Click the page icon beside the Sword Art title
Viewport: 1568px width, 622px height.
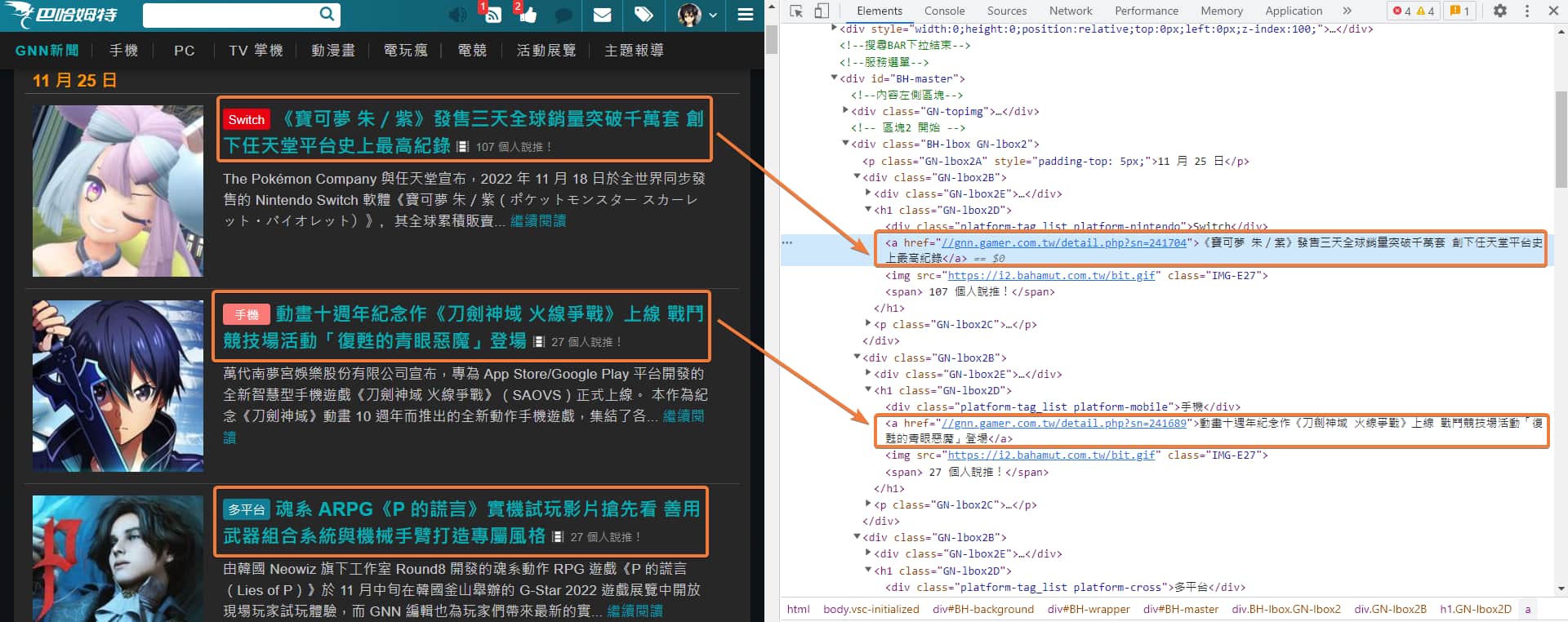click(x=538, y=342)
